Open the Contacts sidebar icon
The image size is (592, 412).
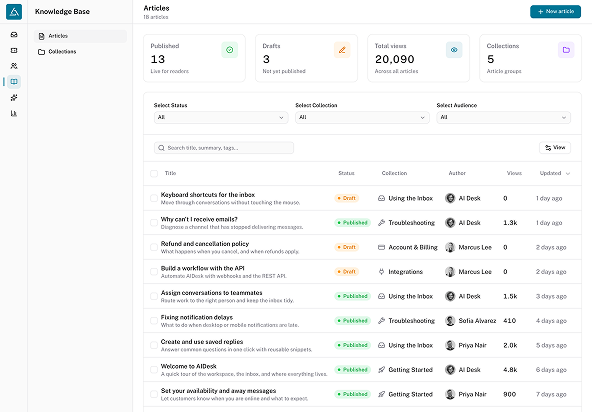[14, 66]
